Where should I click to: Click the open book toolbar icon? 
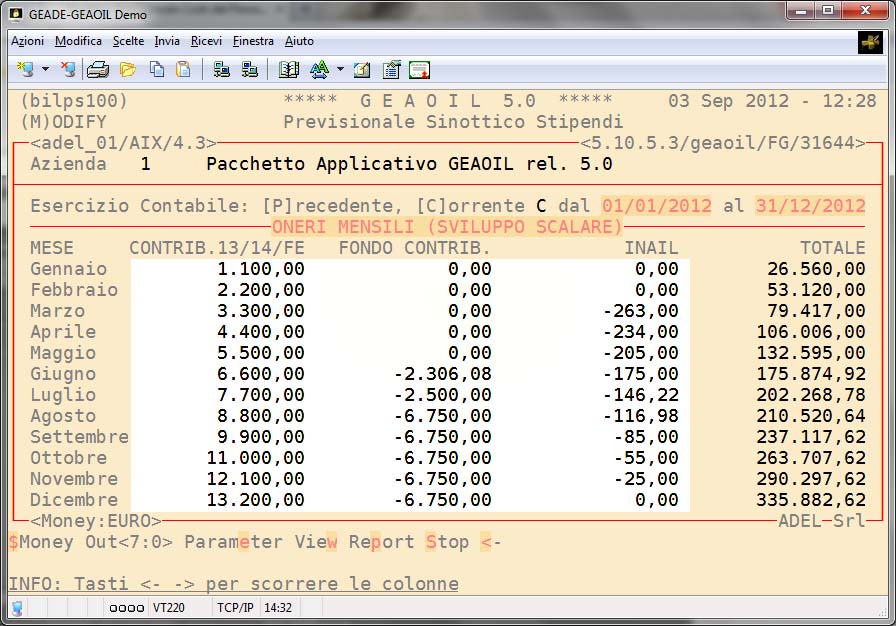(x=289, y=70)
